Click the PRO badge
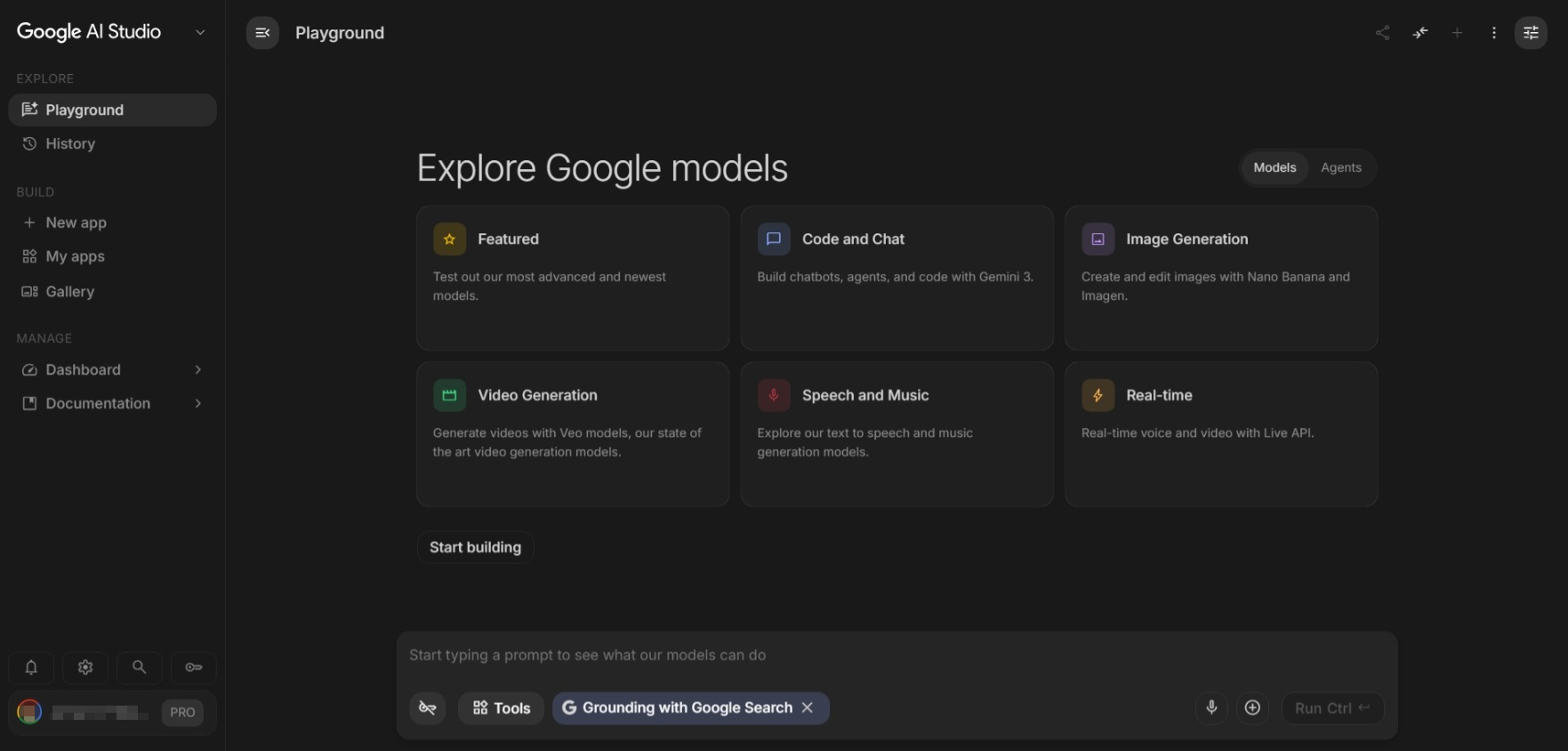The image size is (1568, 751). 182,713
